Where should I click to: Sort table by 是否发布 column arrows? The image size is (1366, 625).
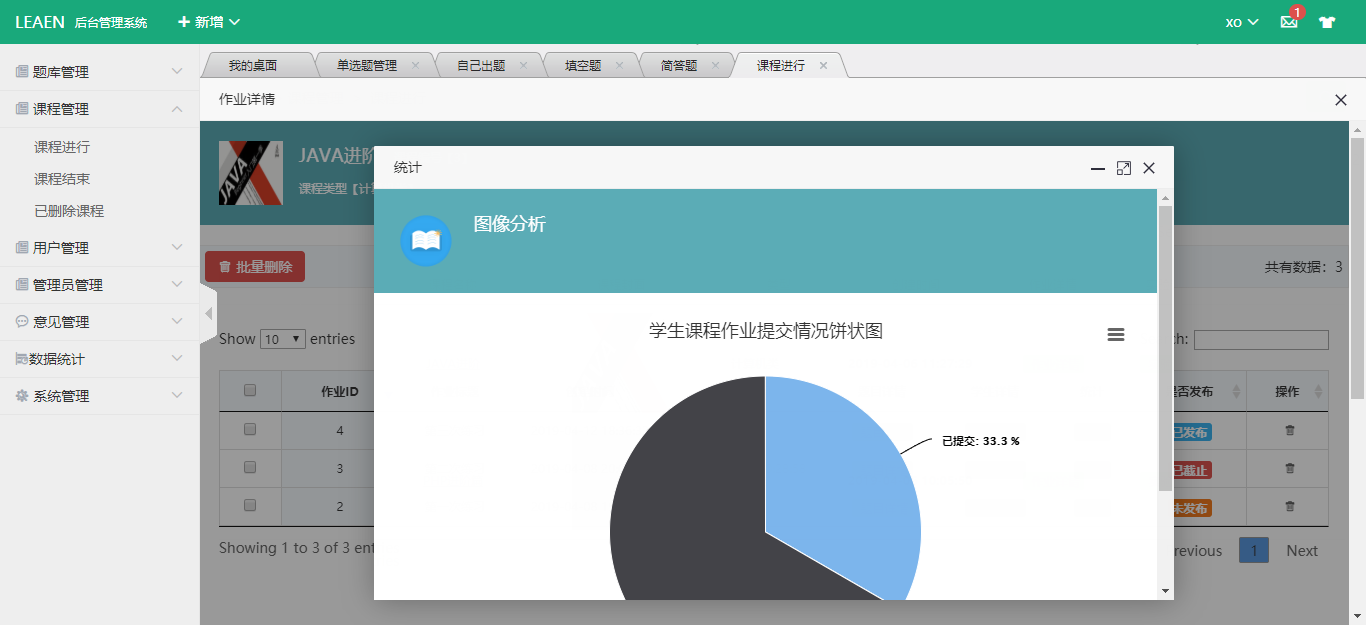pos(1236,391)
